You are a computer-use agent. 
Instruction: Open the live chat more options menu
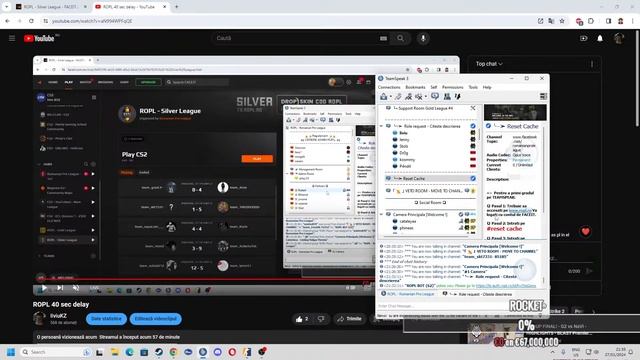point(592,64)
